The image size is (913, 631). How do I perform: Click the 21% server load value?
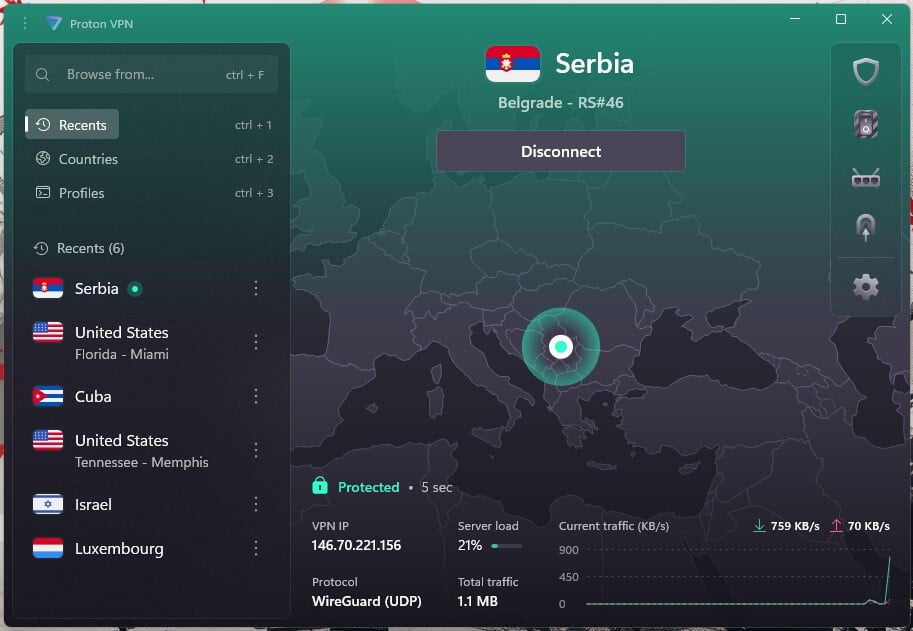470,545
